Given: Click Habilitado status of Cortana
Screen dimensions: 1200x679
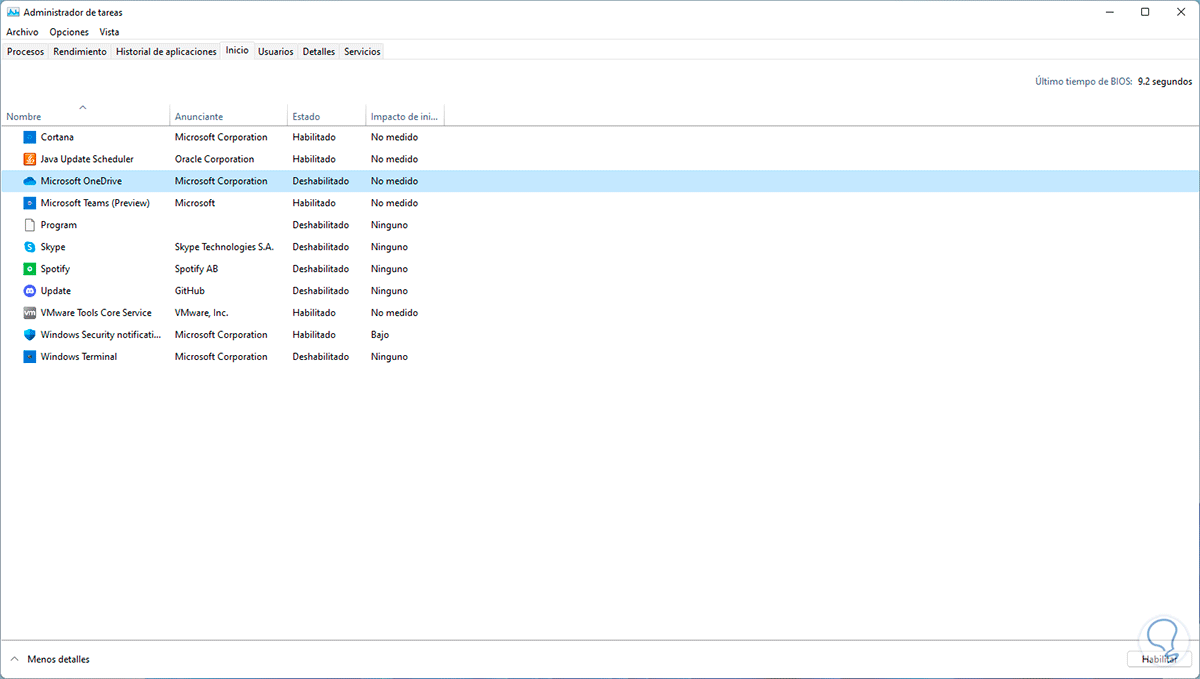Looking at the screenshot, I should [x=314, y=137].
